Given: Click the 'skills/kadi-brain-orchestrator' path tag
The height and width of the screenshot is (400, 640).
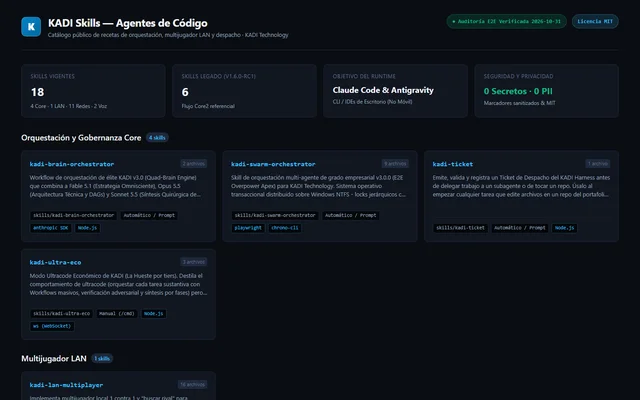Looking at the screenshot, I should point(73,216).
